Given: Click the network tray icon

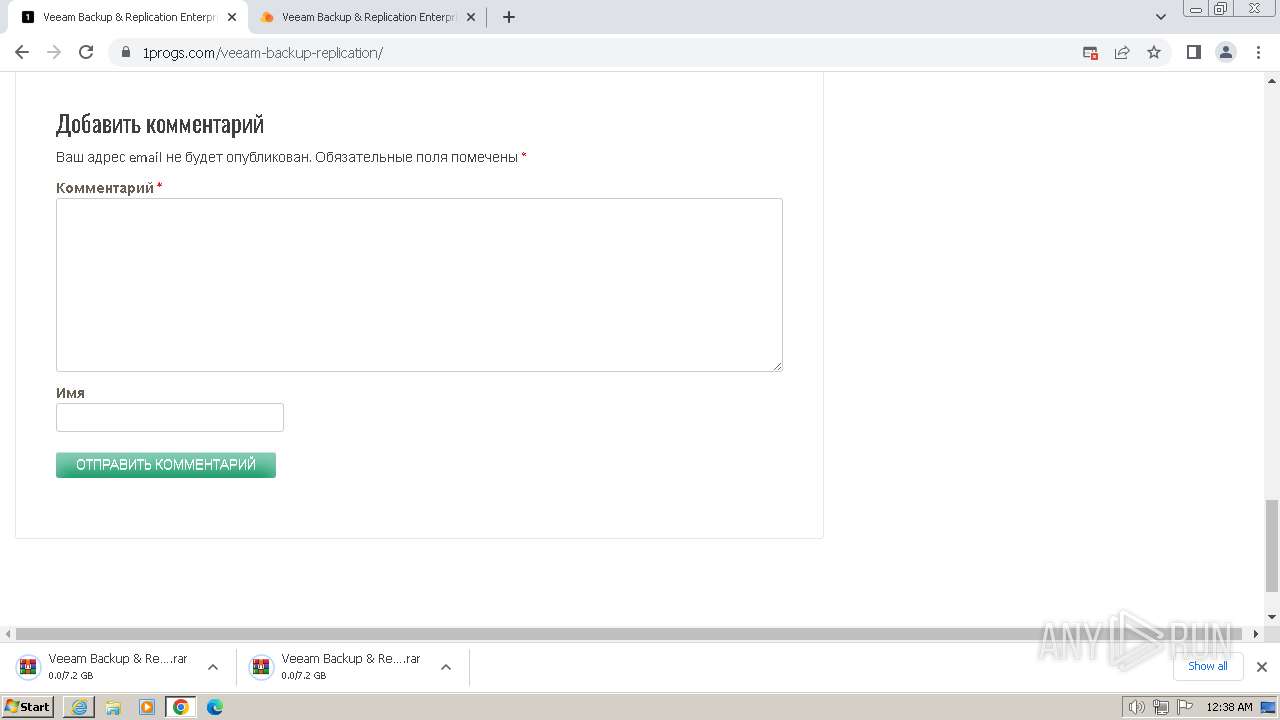Looking at the screenshot, I should pos(1161,708).
